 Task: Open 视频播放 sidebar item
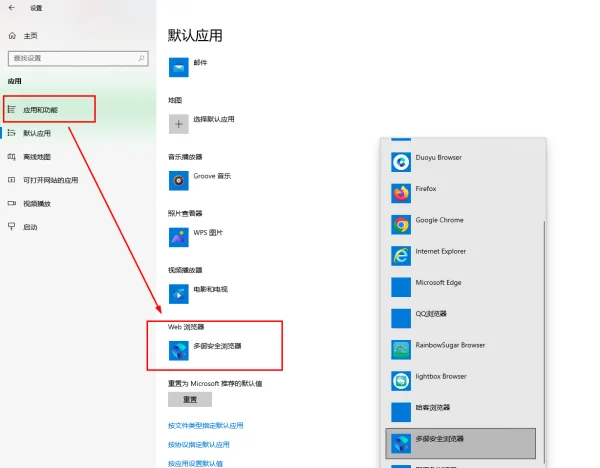point(78,204)
